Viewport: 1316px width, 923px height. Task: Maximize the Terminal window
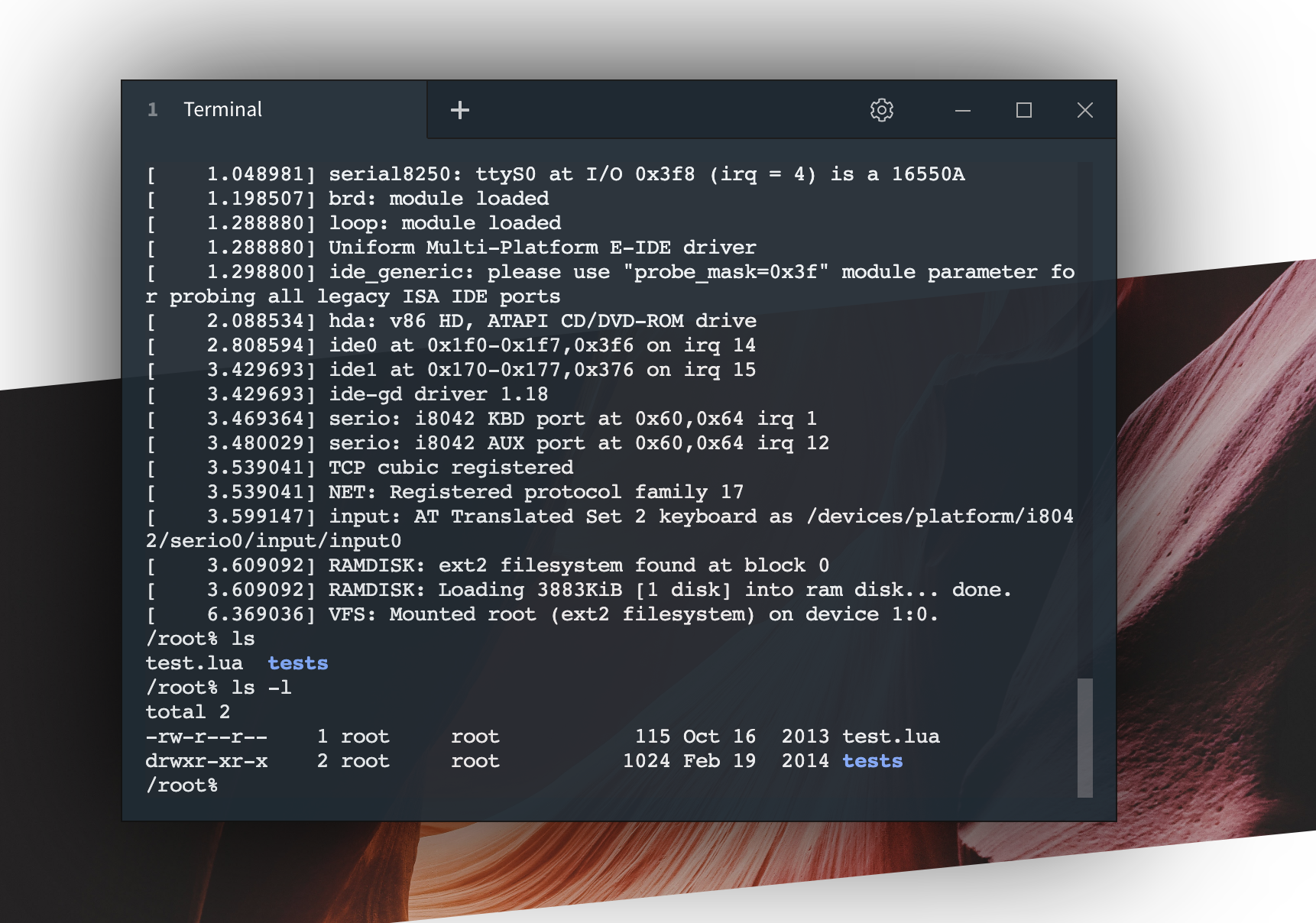[1024, 110]
